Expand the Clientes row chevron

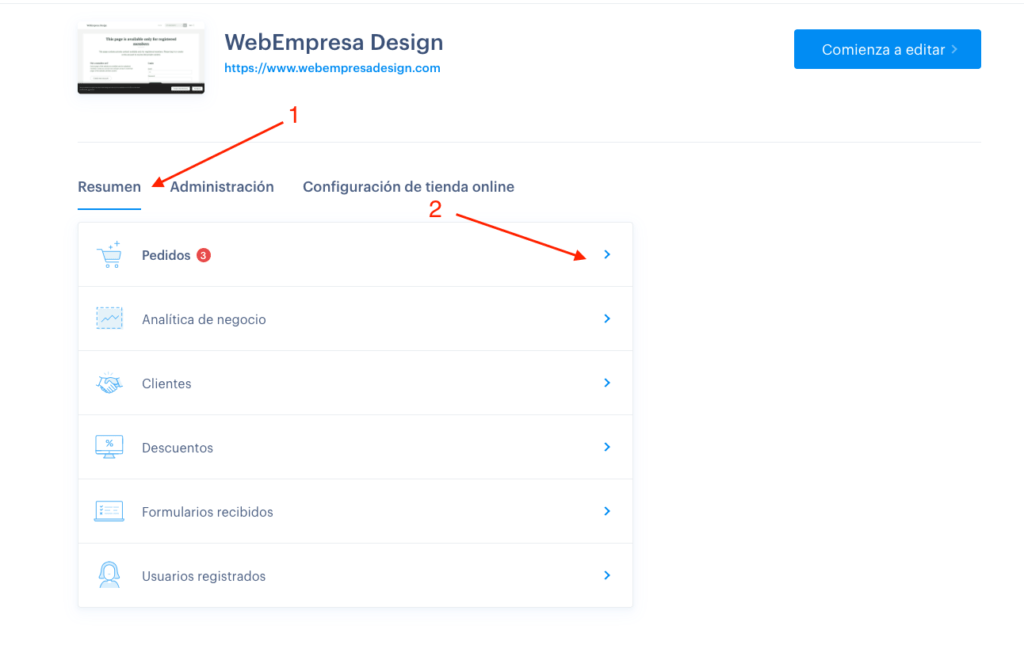(607, 383)
